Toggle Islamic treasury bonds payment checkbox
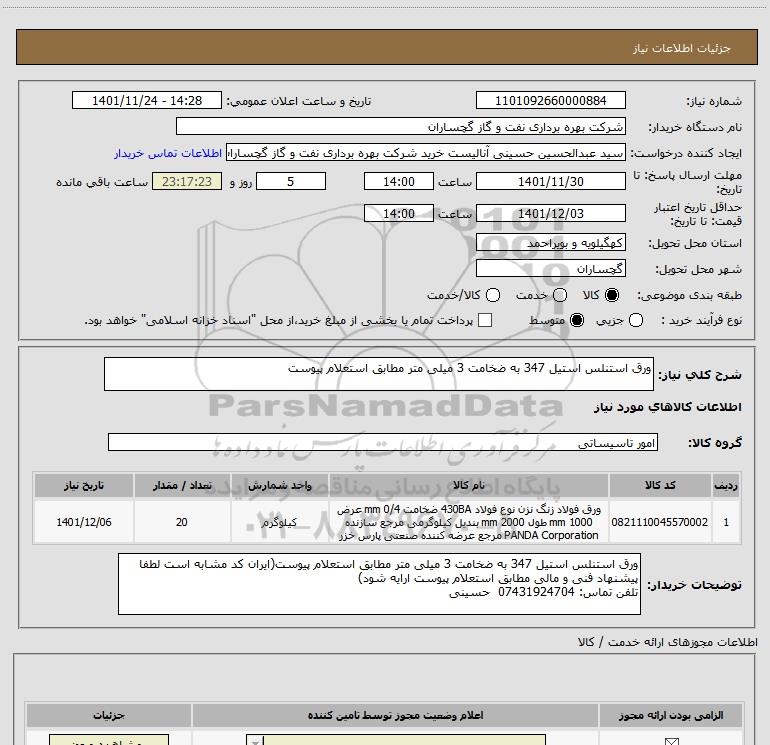Image resolution: width=770 pixels, height=745 pixels. tap(485, 320)
